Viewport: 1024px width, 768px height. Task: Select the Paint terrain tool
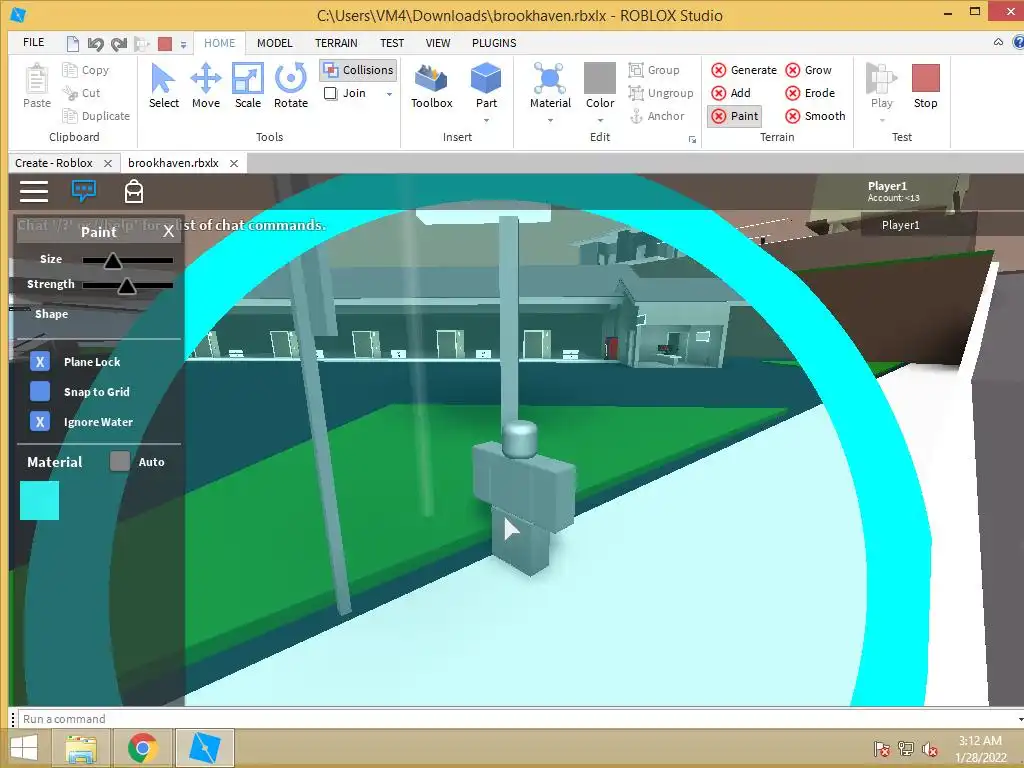coord(735,116)
